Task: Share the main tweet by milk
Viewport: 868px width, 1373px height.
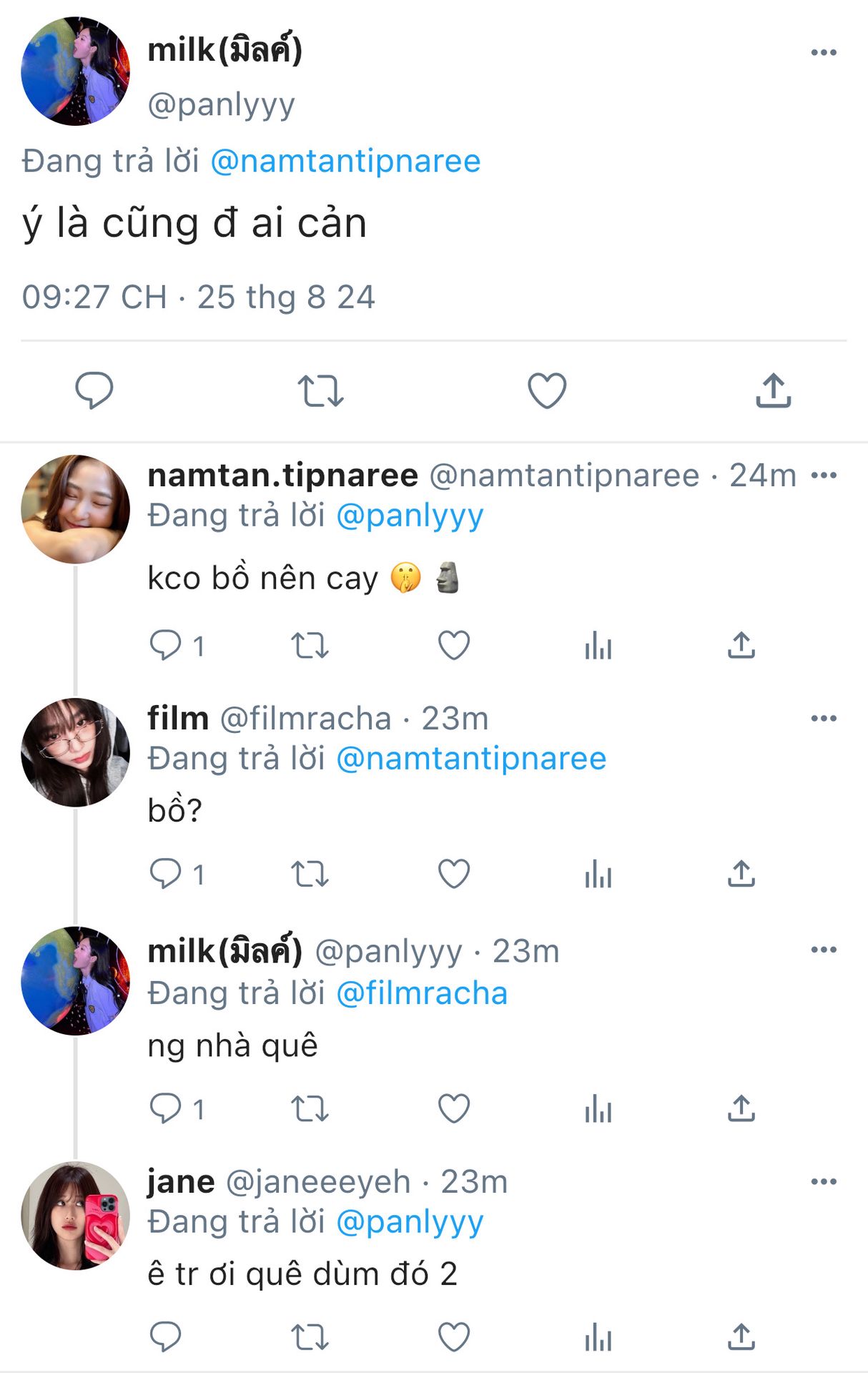Action: coord(774,390)
